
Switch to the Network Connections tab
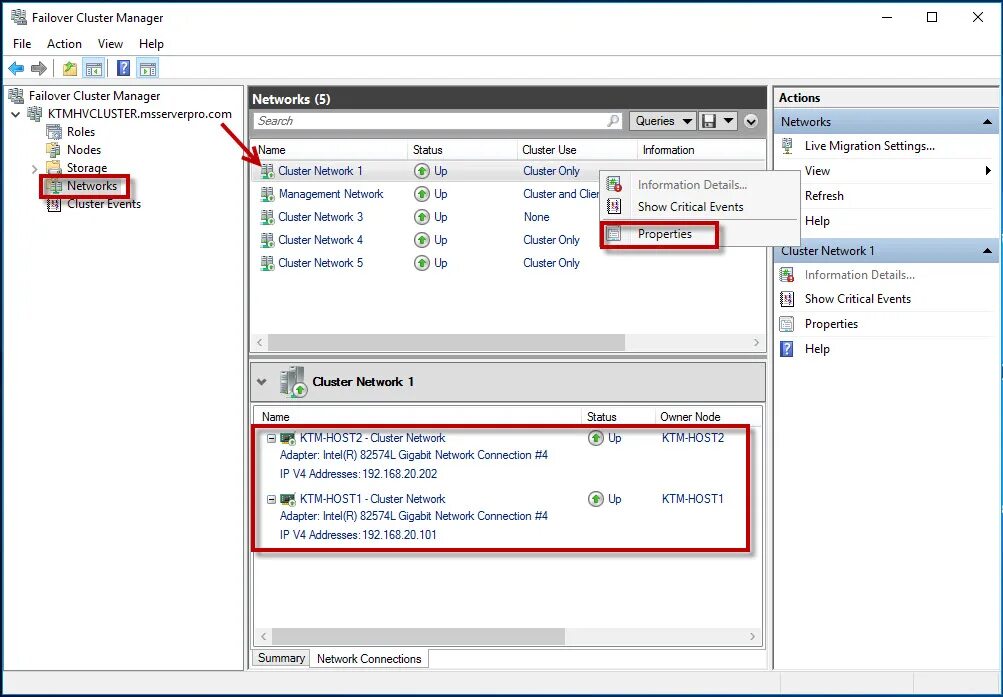[x=369, y=659]
